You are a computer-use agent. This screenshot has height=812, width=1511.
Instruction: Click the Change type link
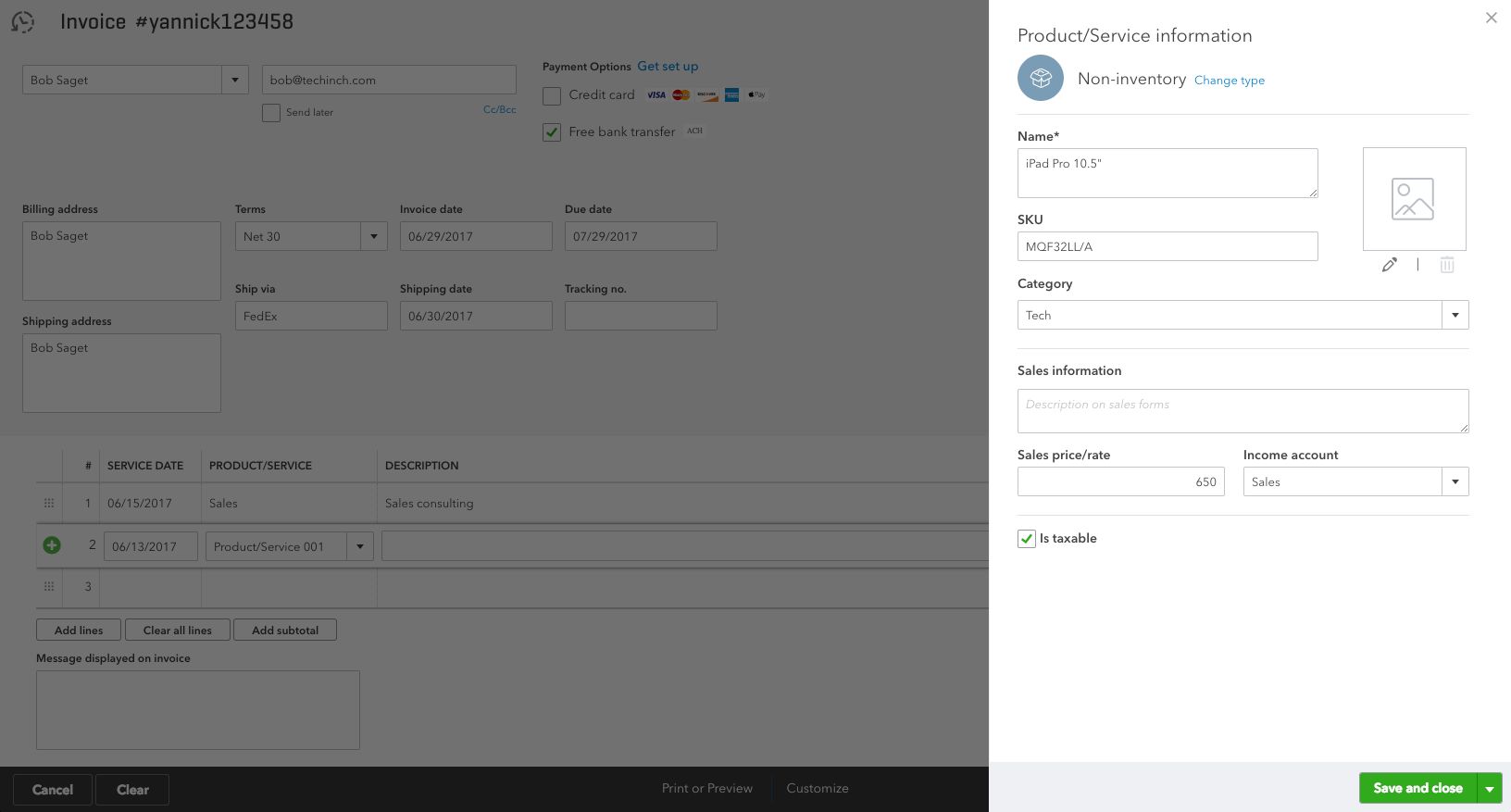click(1229, 81)
